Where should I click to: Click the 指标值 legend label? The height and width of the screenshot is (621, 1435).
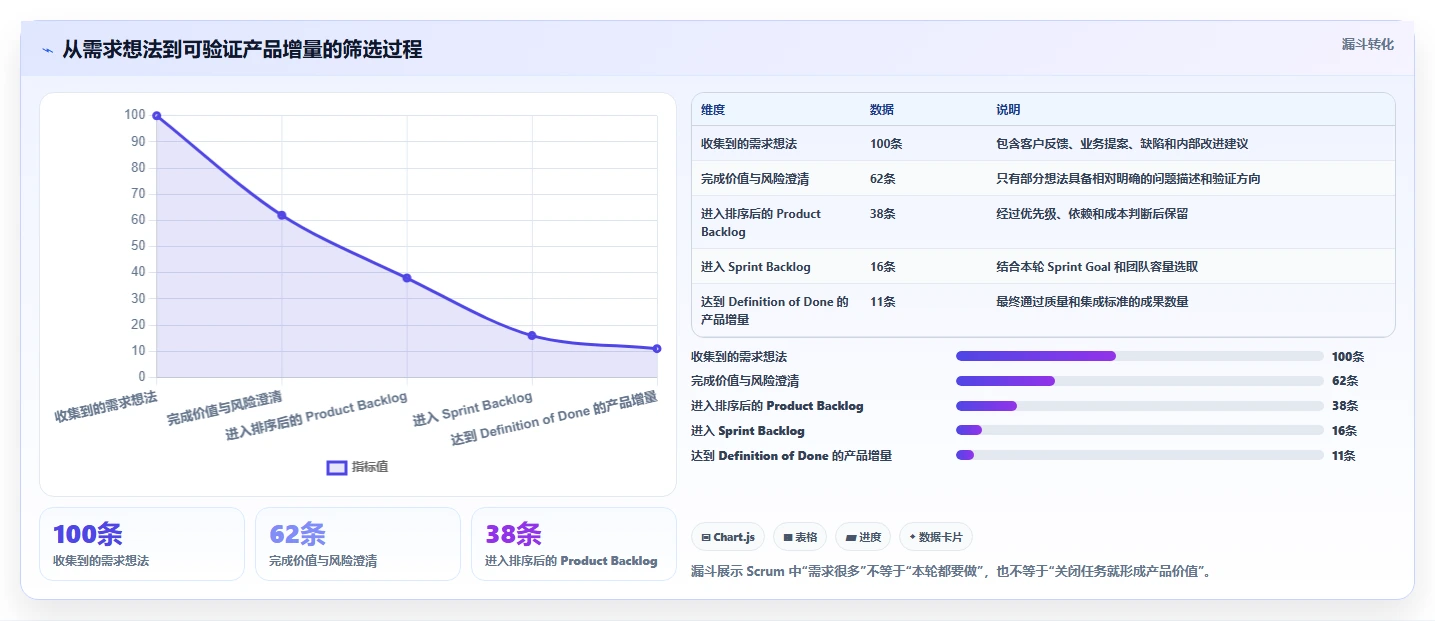pyautogui.click(x=370, y=467)
